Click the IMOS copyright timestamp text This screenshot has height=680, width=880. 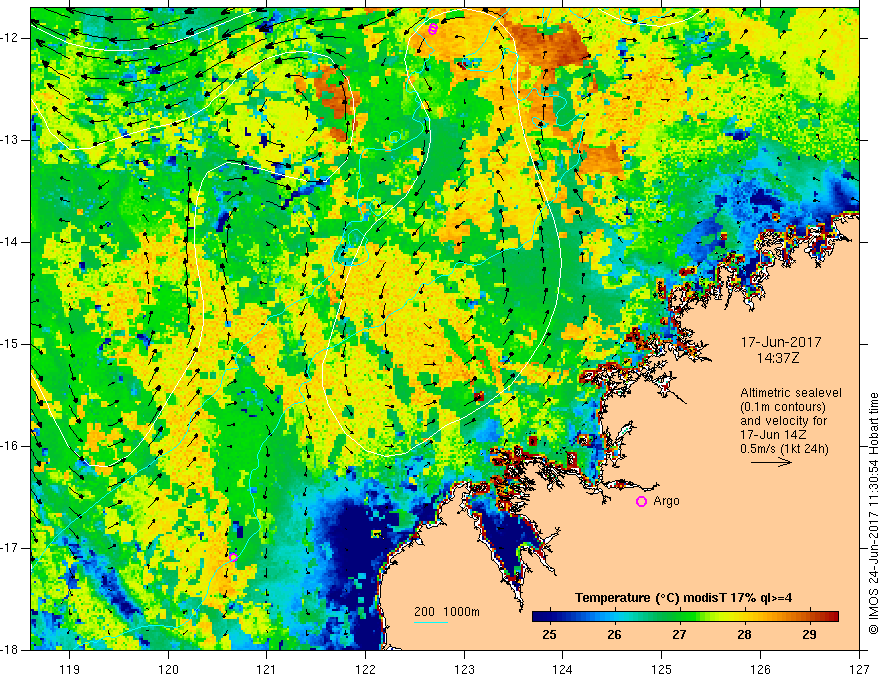click(x=873, y=513)
